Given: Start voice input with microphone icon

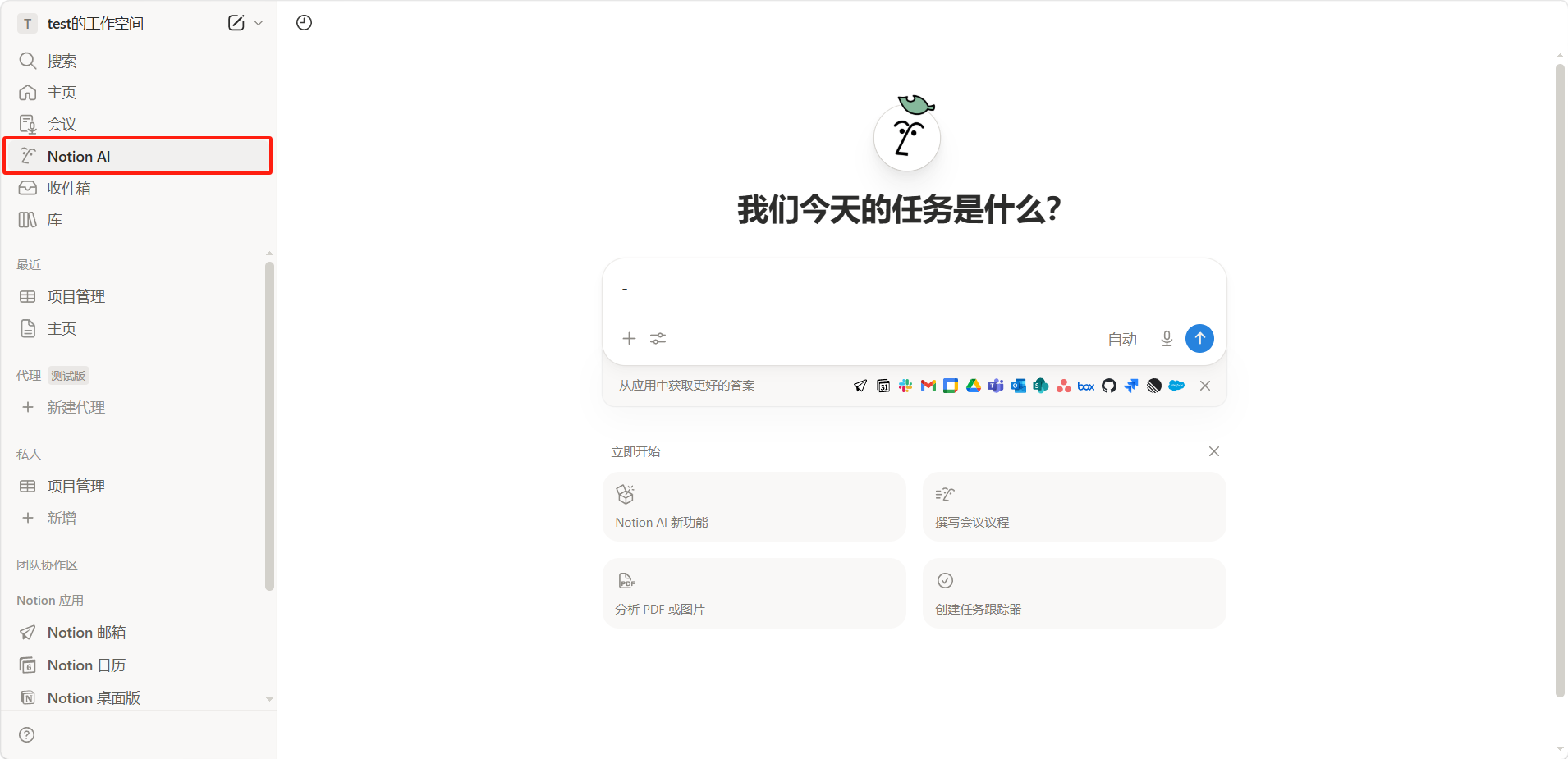Looking at the screenshot, I should click(x=1167, y=339).
